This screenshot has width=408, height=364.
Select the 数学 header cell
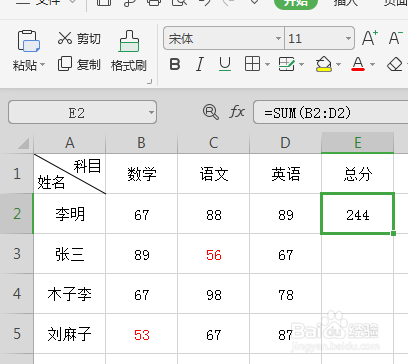142,174
